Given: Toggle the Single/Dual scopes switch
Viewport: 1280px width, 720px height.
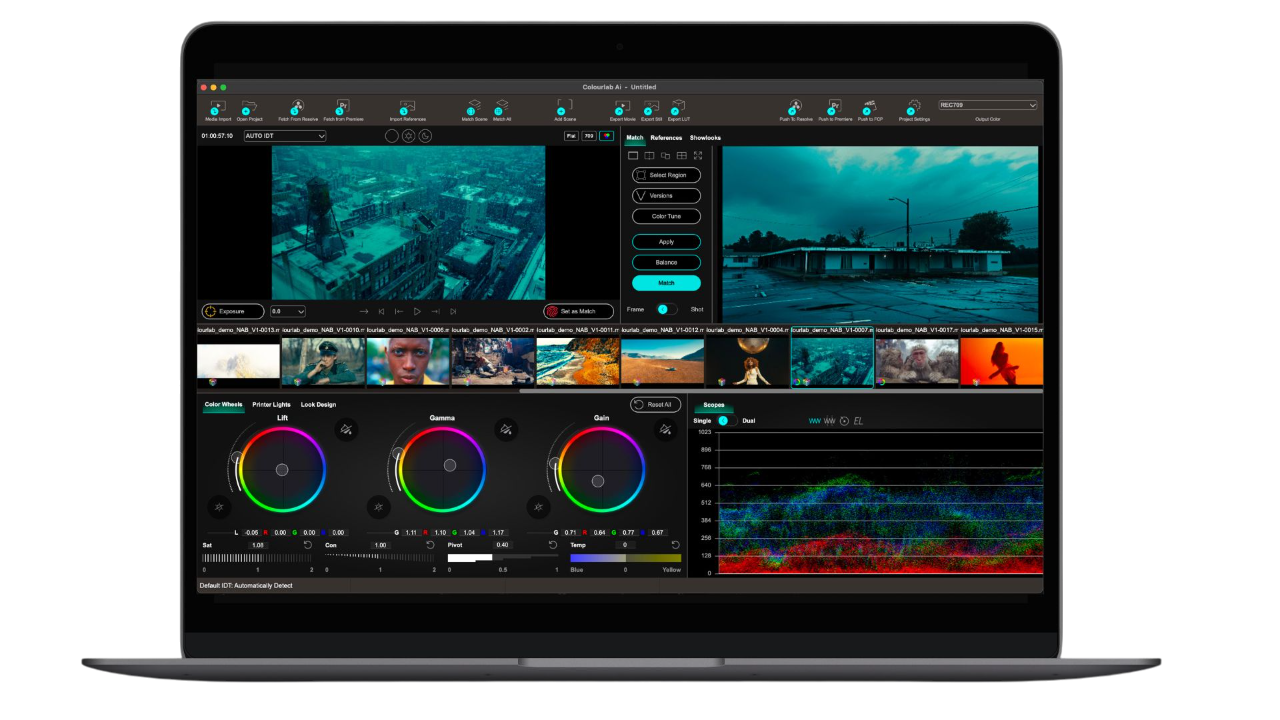Looking at the screenshot, I should [727, 421].
